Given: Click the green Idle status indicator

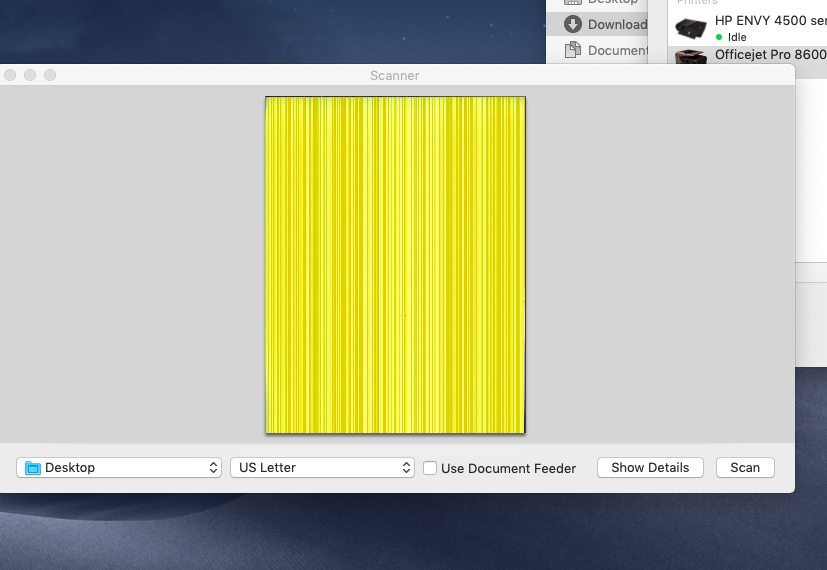Looking at the screenshot, I should (x=719, y=37).
